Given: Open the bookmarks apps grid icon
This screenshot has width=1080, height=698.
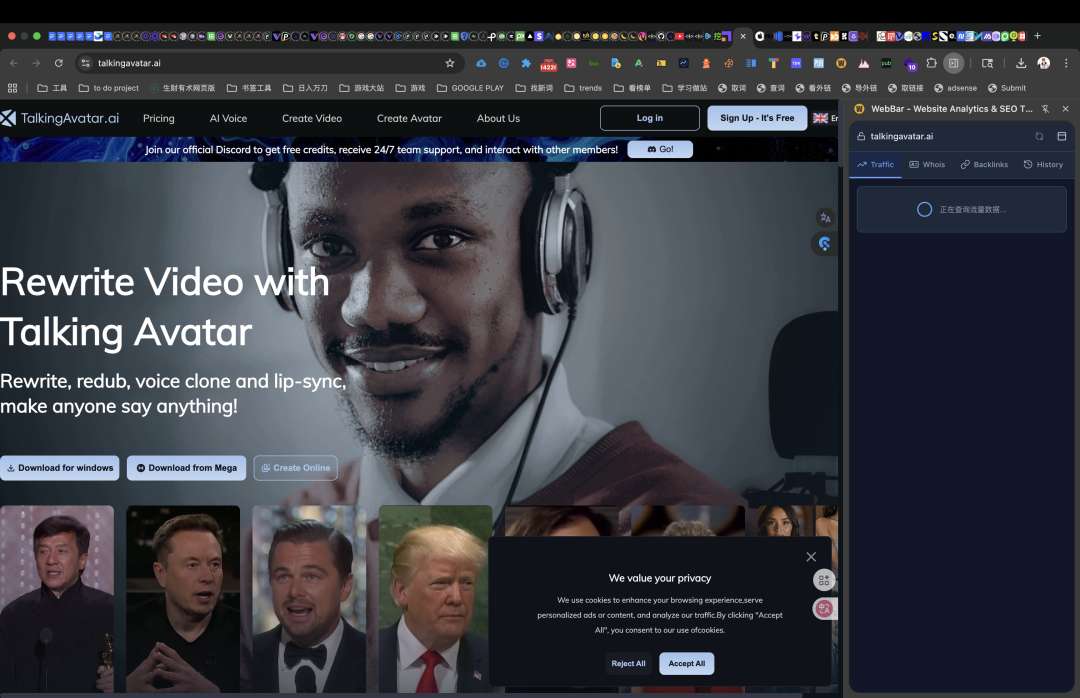Looking at the screenshot, I should 12,88.
